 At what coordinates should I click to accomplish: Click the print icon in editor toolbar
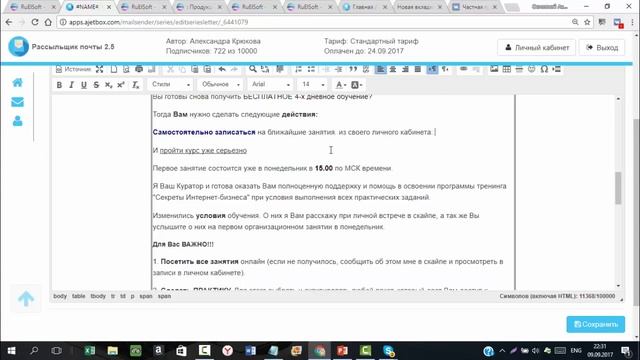pos(139,69)
